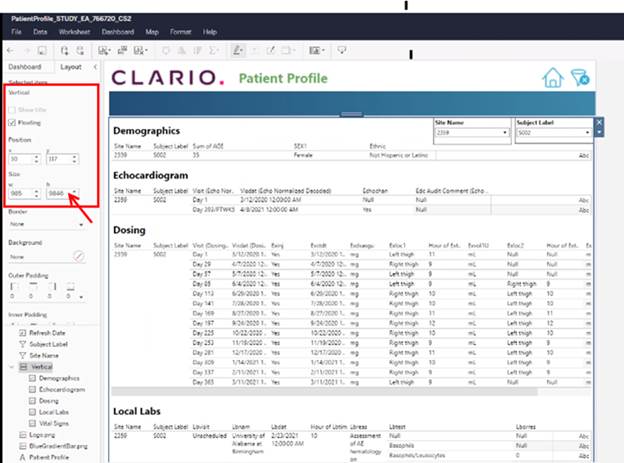Click the Show/Hide Cards toolbar icon

[x=317, y=51]
